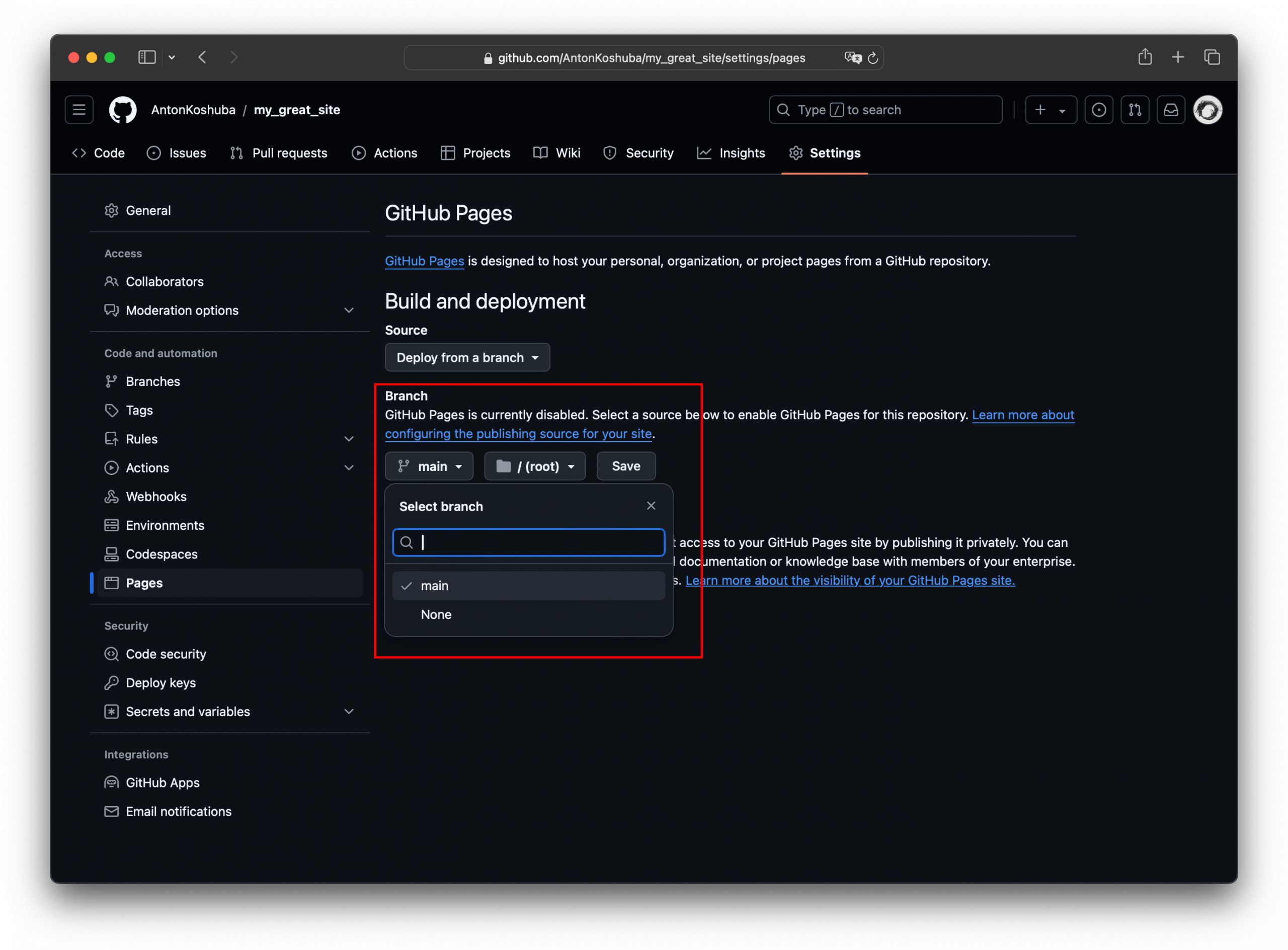This screenshot has height=950, width=1288.
Task: Open the GitHub homepage octocat logo
Action: click(x=122, y=110)
